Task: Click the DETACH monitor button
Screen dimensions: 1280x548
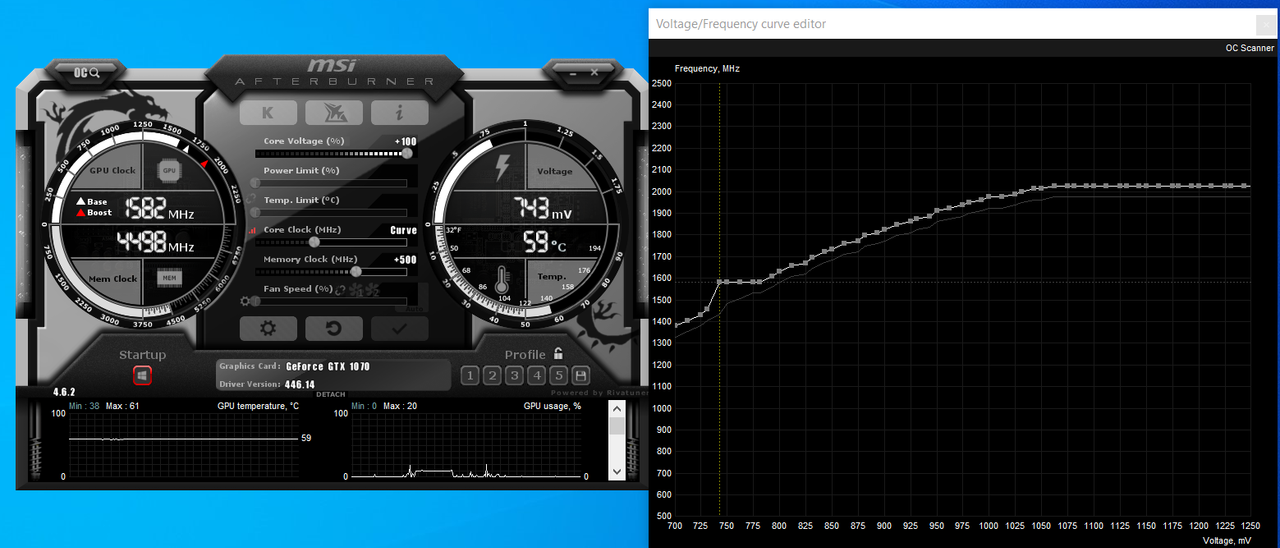Action: pos(331,394)
